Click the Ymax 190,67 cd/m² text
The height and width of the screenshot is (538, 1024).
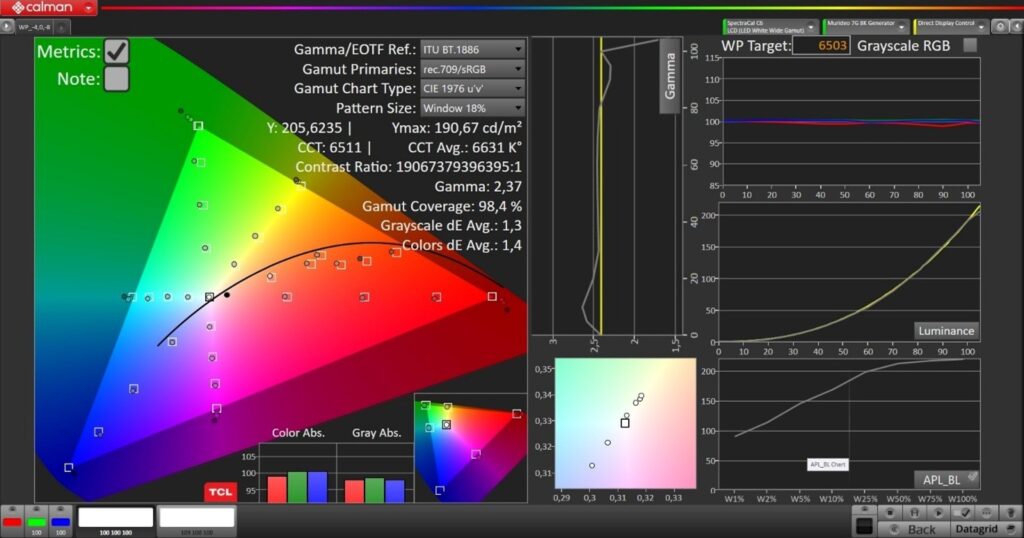point(456,128)
